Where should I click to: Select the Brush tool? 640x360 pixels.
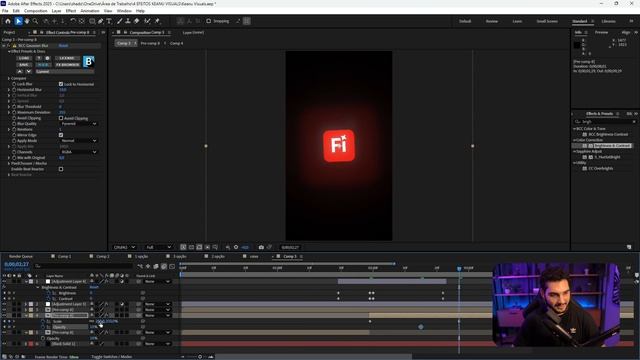coord(120,21)
